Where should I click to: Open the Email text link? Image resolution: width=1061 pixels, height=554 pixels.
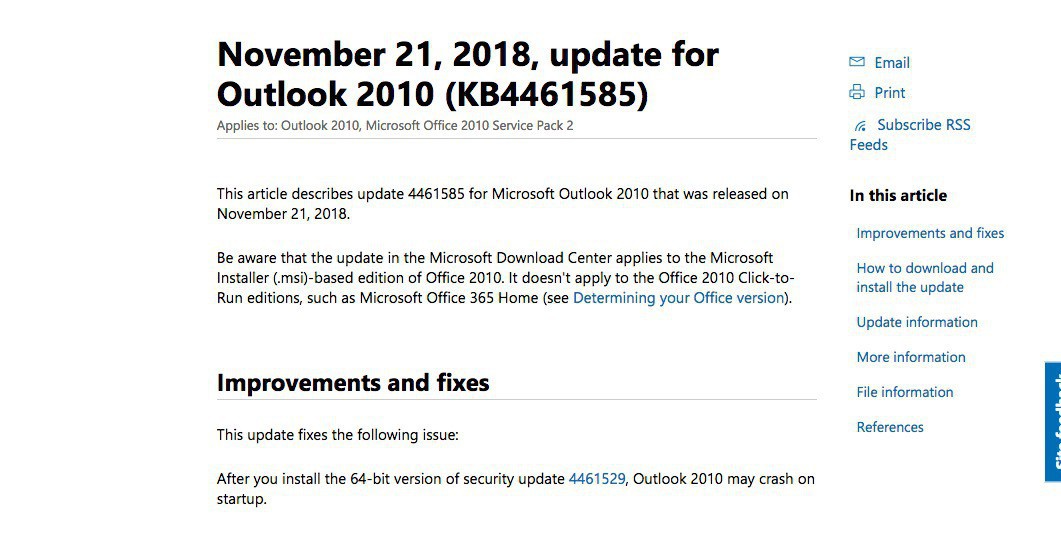892,63
